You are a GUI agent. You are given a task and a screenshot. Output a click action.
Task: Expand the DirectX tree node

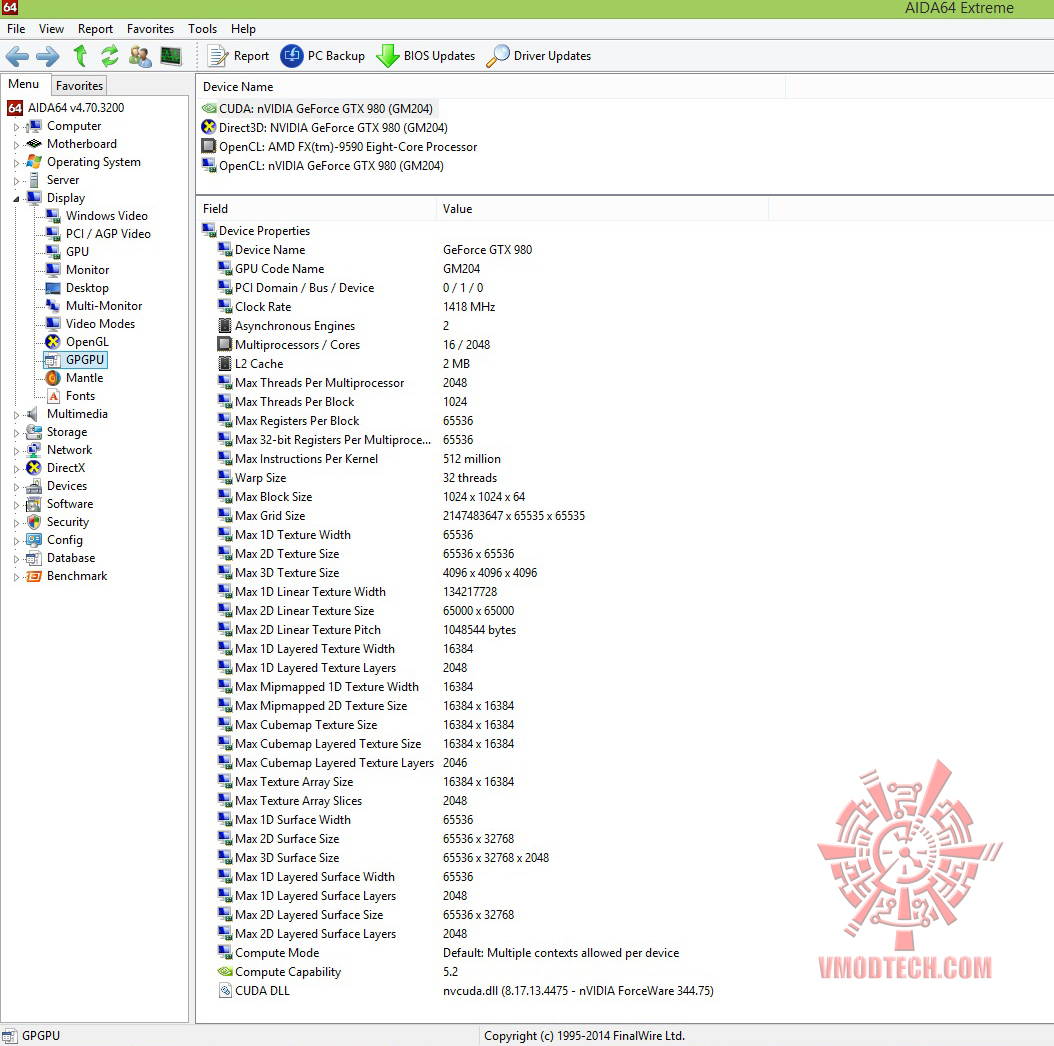point(16,469)
